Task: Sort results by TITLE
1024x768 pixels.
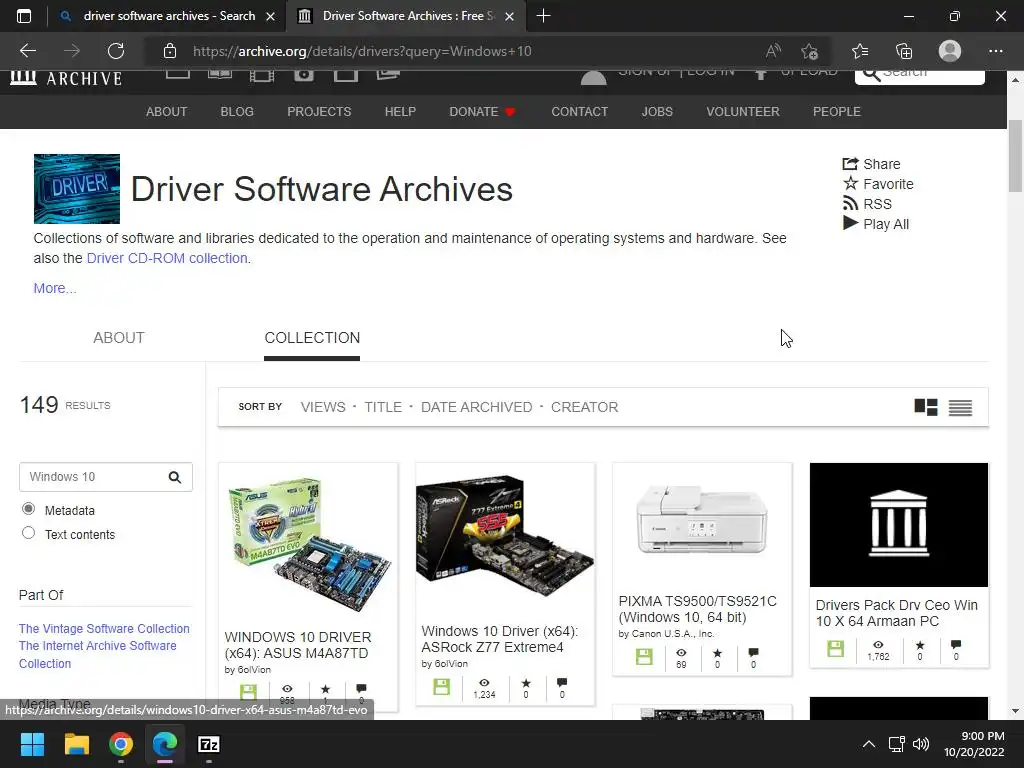Action: point(383,407)
